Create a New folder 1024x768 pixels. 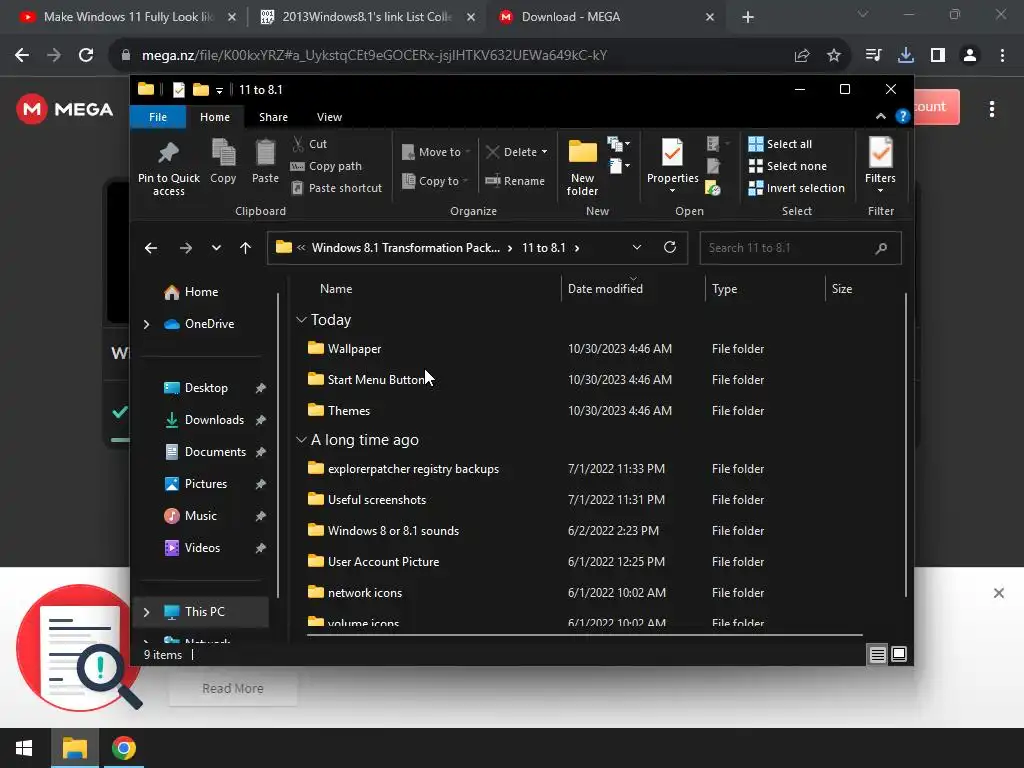(582, 167)
